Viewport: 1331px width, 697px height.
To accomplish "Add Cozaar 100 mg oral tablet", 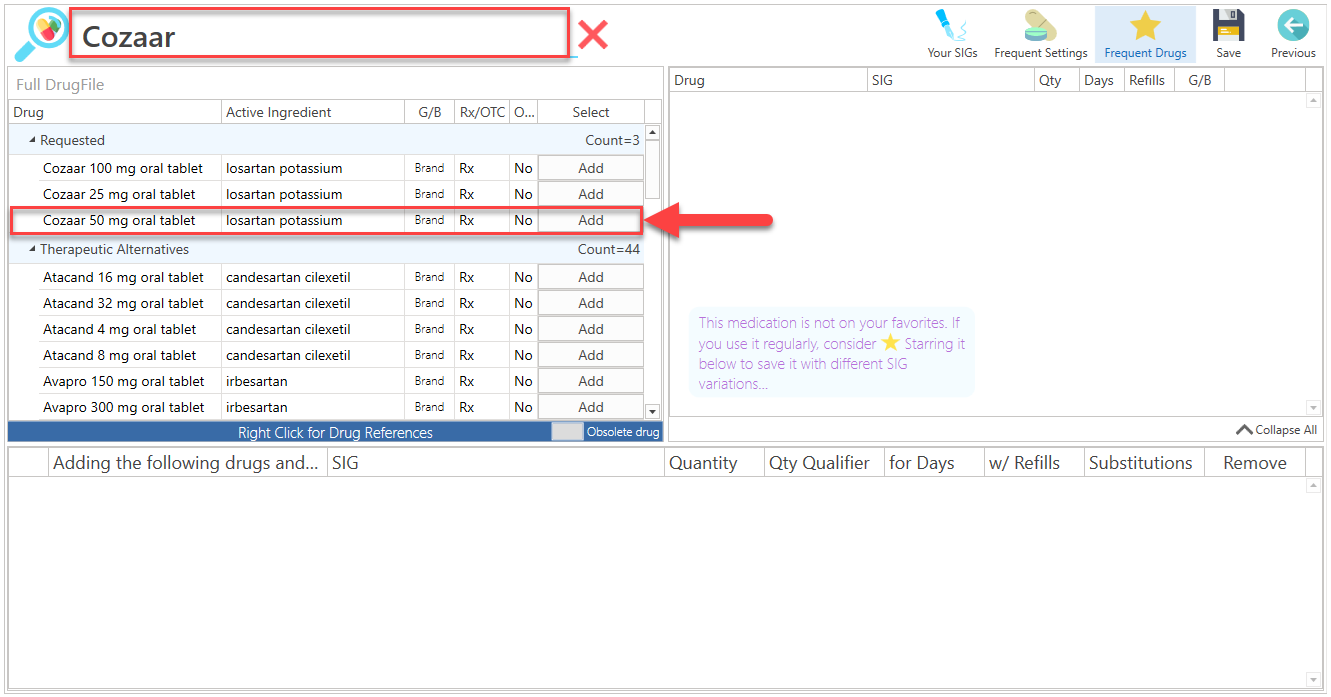I will 591,168.
